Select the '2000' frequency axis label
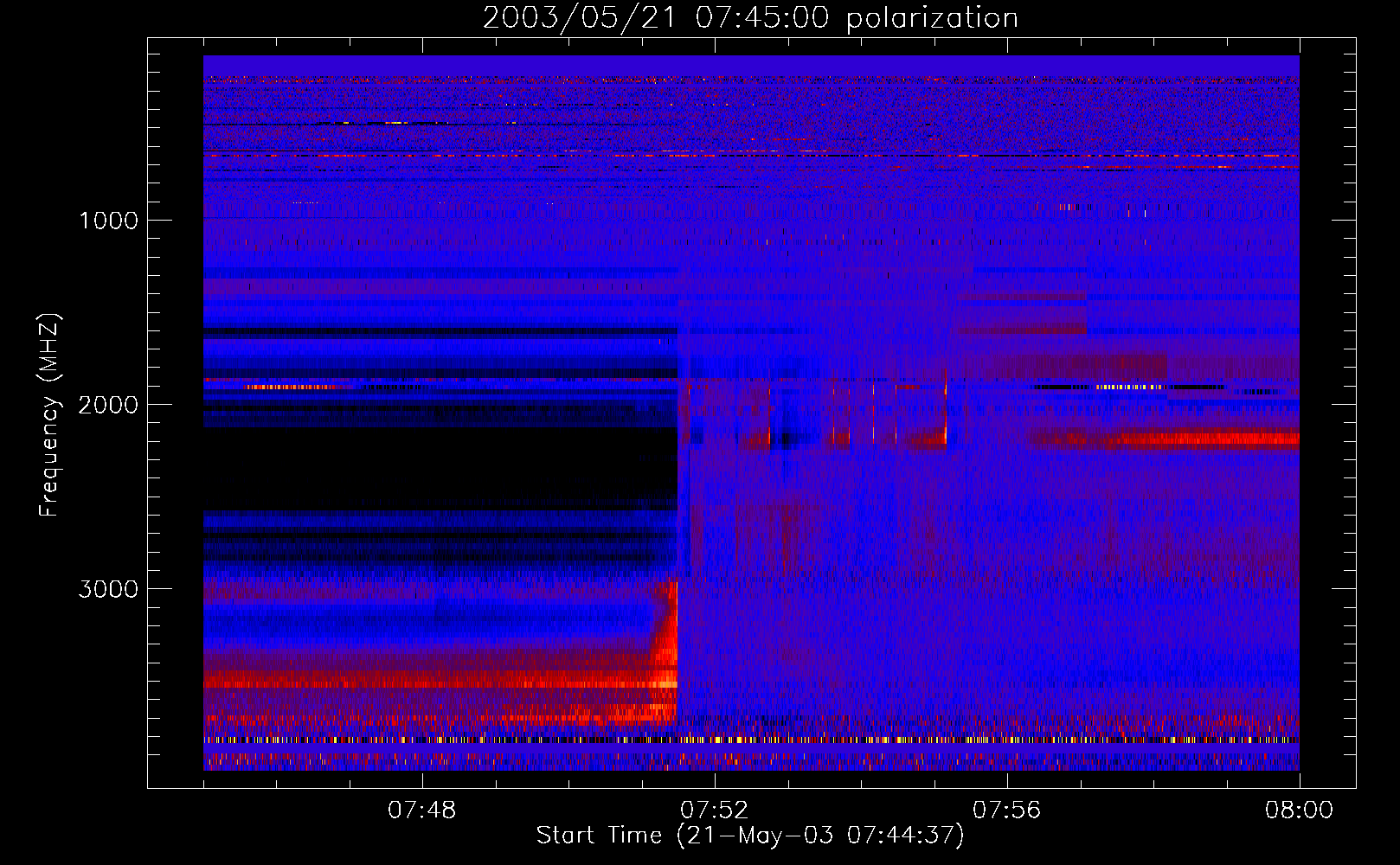Image resolution: width=1400 pixels, height=865 pixels. click(108, 405)
